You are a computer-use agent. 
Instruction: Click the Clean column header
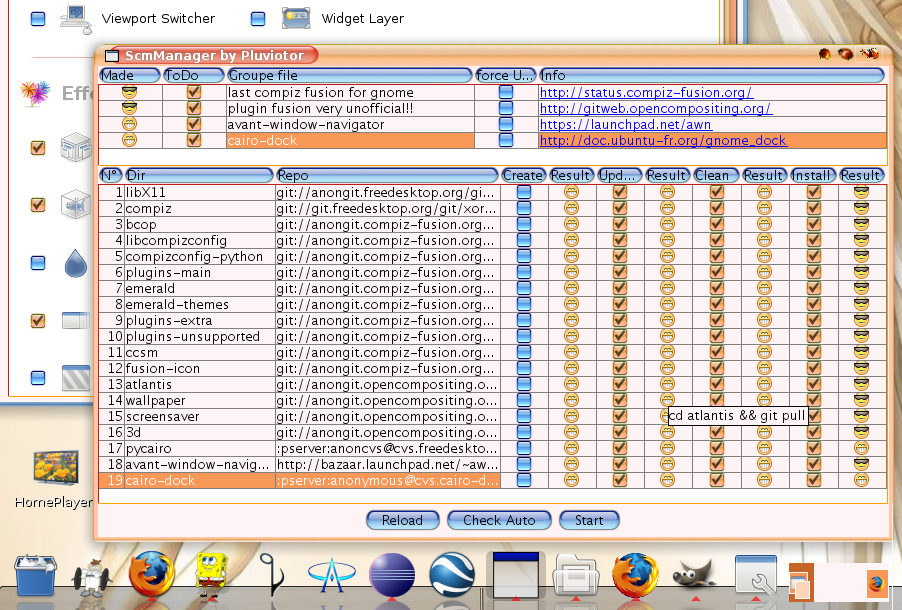716,176
